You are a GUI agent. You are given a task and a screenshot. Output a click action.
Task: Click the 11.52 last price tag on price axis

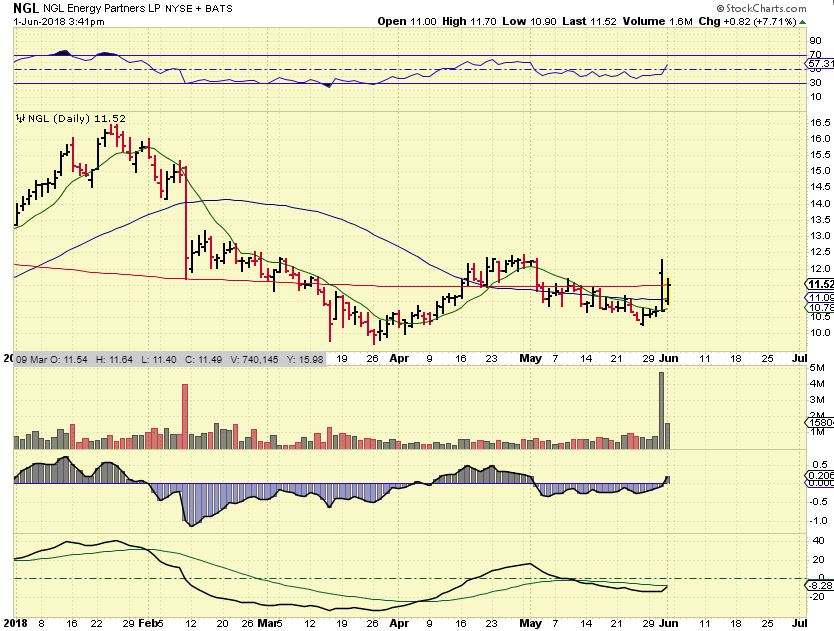[820, 284]
